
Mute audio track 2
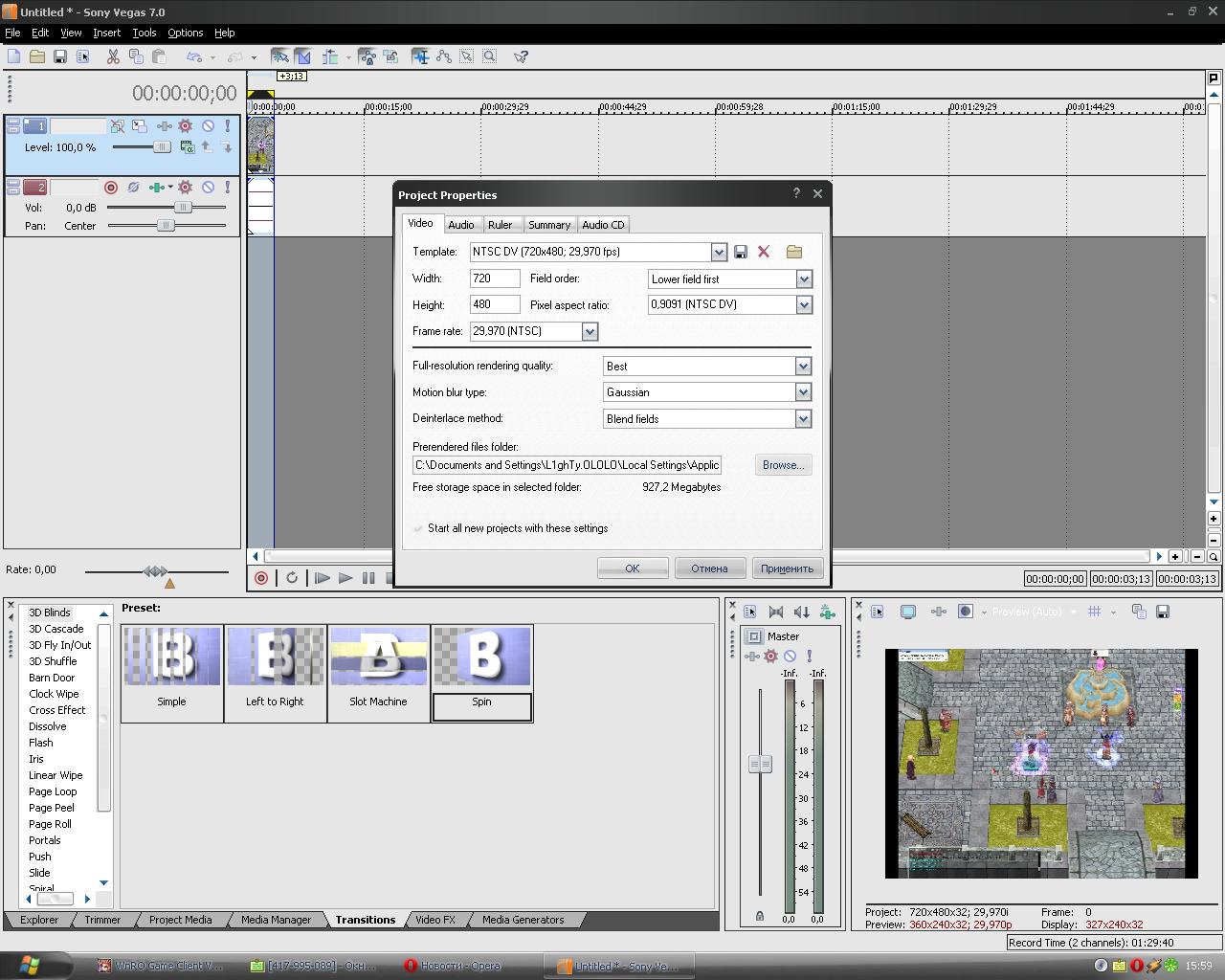[x=208, y=188]
